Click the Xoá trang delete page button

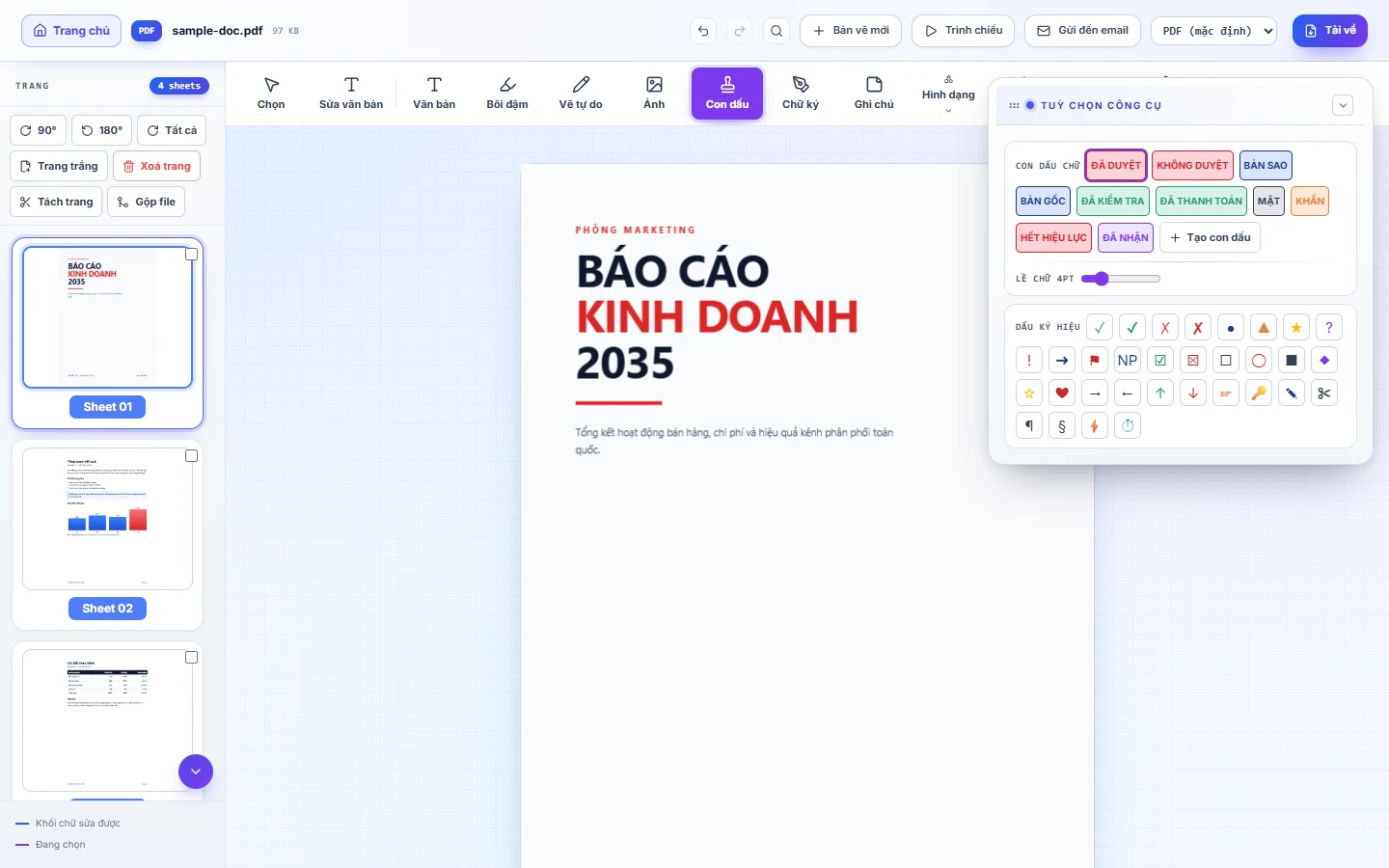pyautogui.click(x=156, y=166)
